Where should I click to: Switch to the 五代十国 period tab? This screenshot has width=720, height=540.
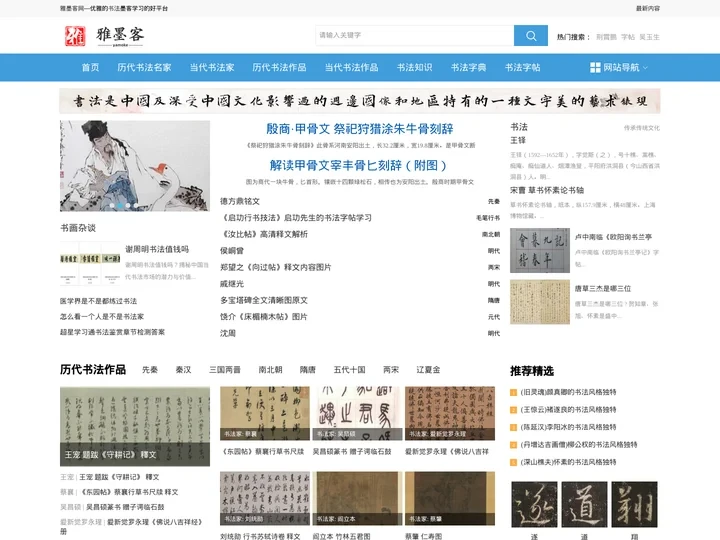[349, 370]
